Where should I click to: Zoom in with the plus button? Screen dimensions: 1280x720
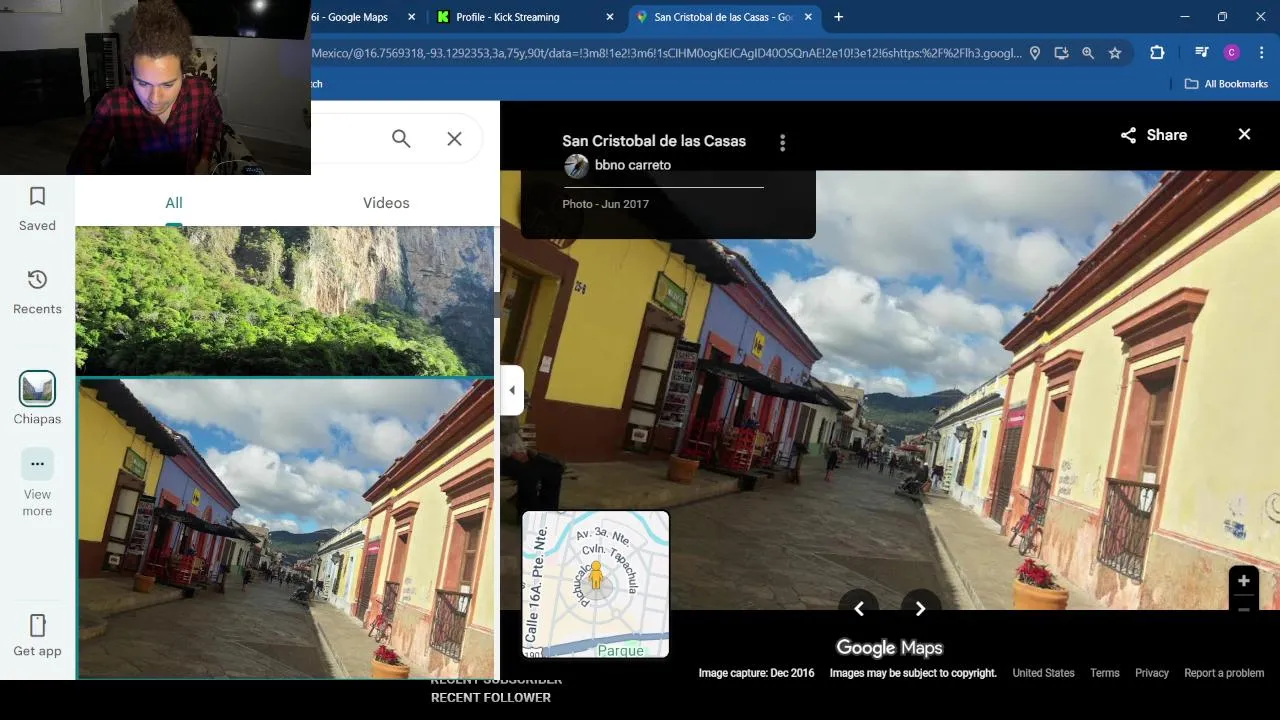click(1243, 581)
